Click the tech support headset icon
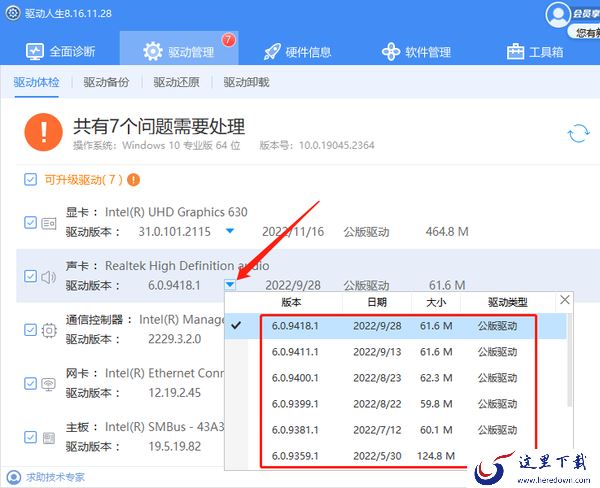600x488 pixels. point(14,477)
